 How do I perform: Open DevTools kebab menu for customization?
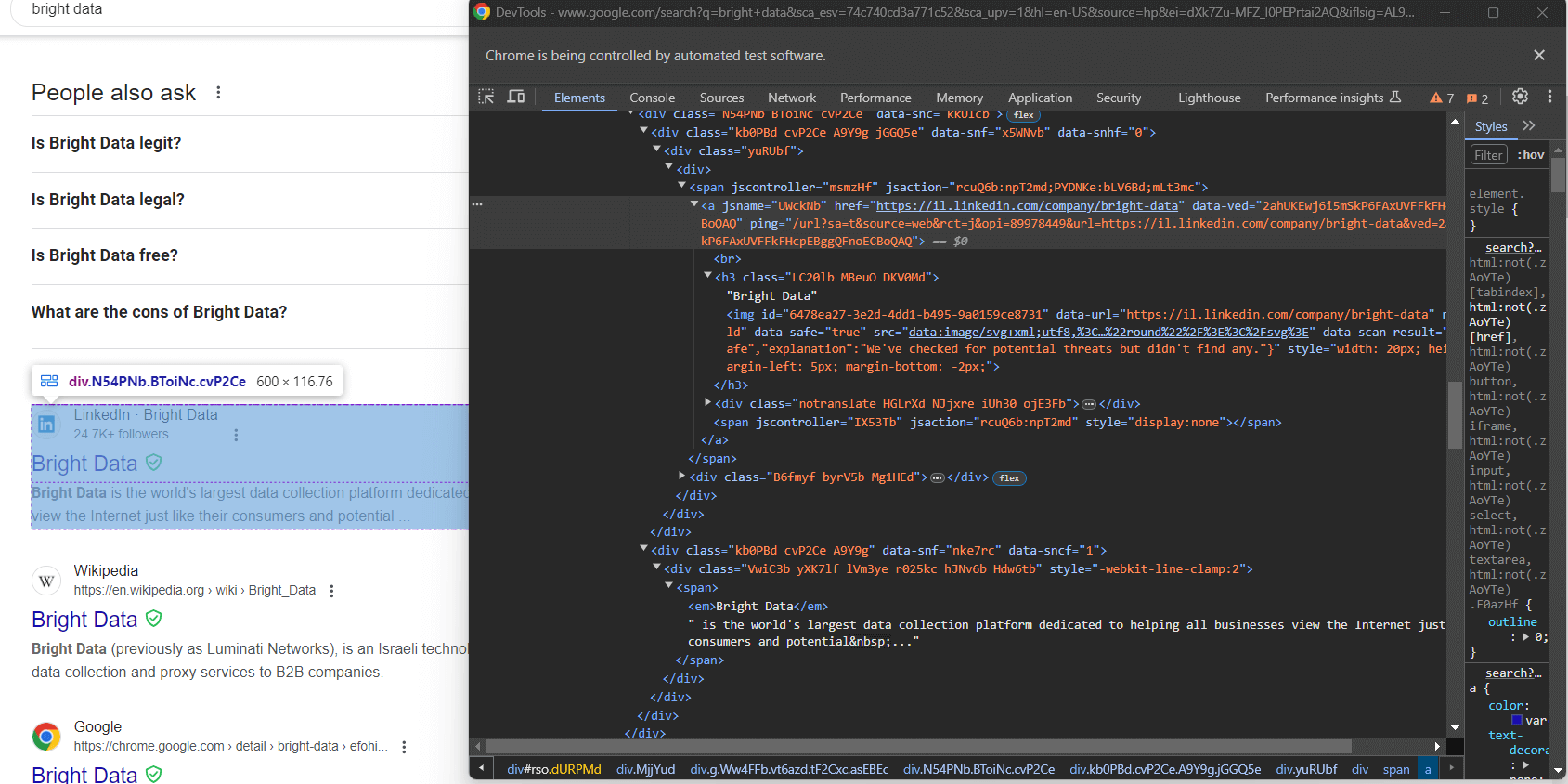pos(1549,97)
